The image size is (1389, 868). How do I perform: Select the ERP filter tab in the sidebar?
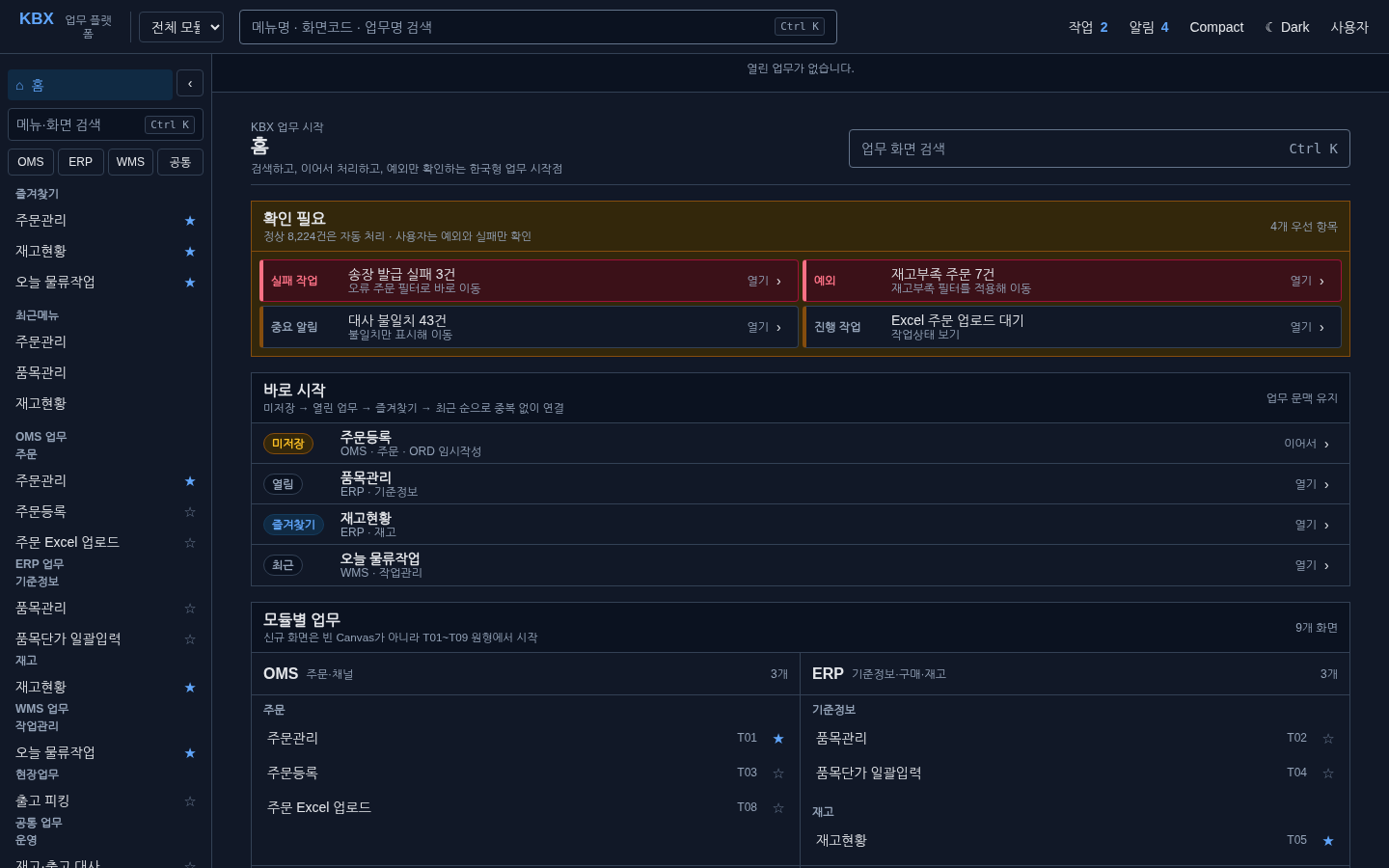(x=81, y=162)
